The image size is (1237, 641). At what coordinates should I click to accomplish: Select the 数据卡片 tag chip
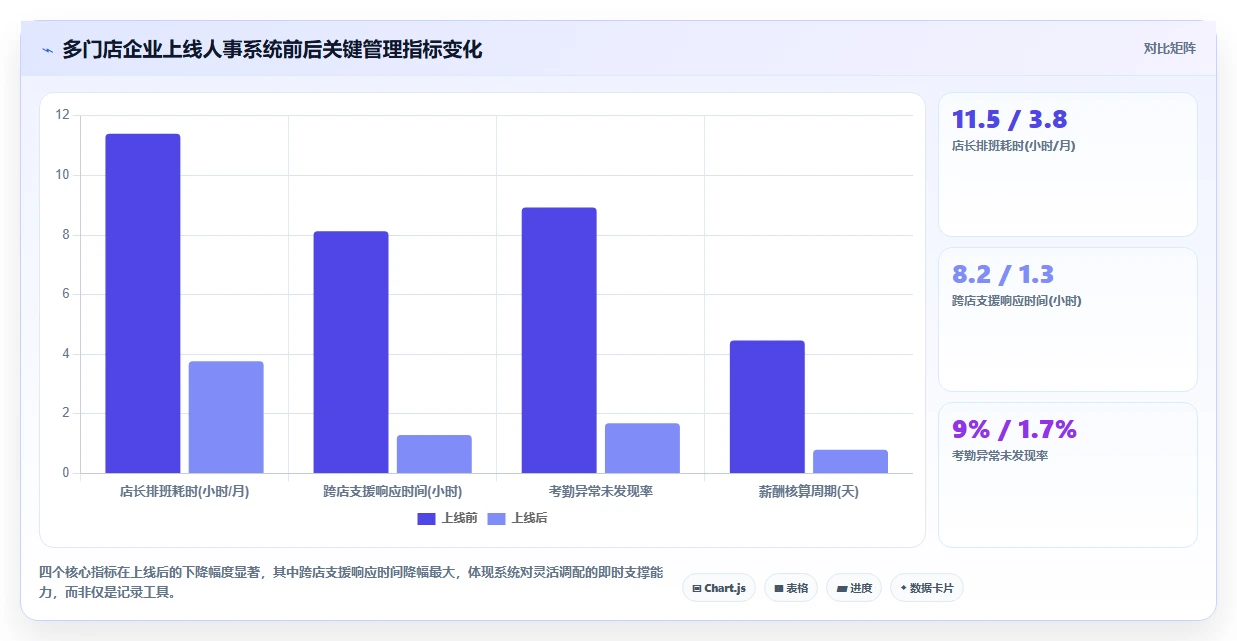coord(926,588)
